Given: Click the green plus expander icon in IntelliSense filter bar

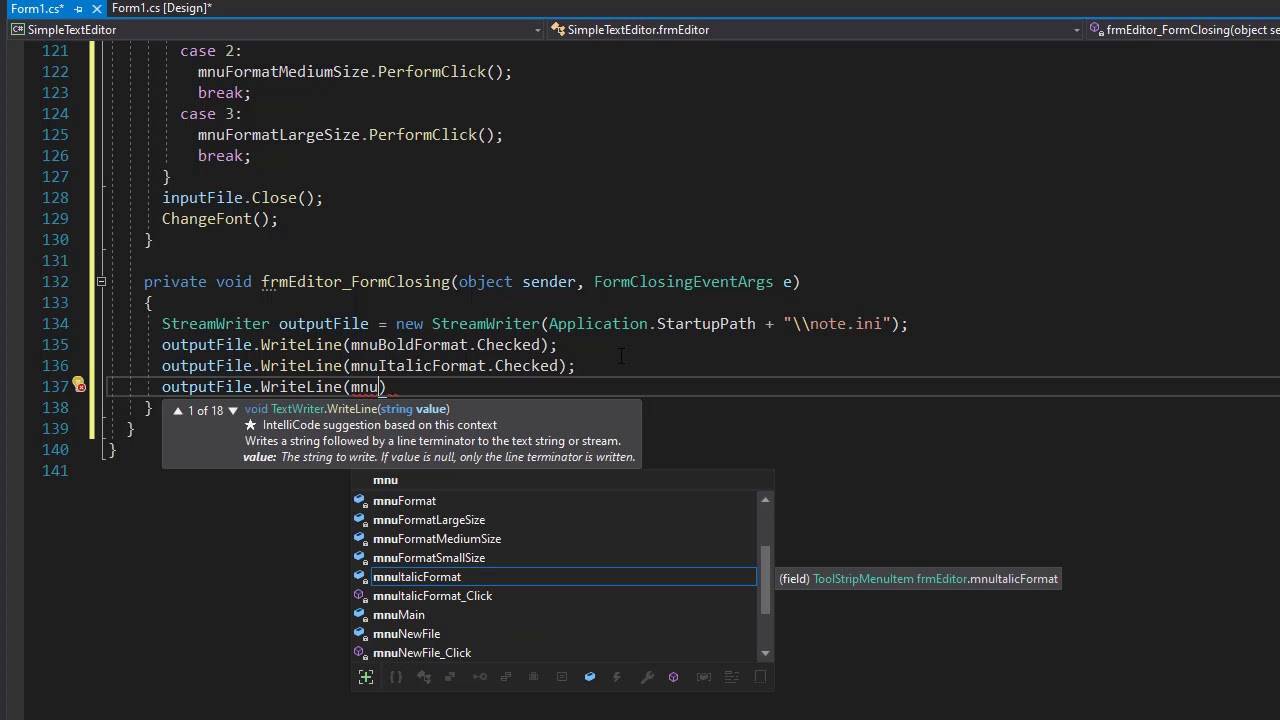Looking at the screenshot, I should click(x=366, y=677).
